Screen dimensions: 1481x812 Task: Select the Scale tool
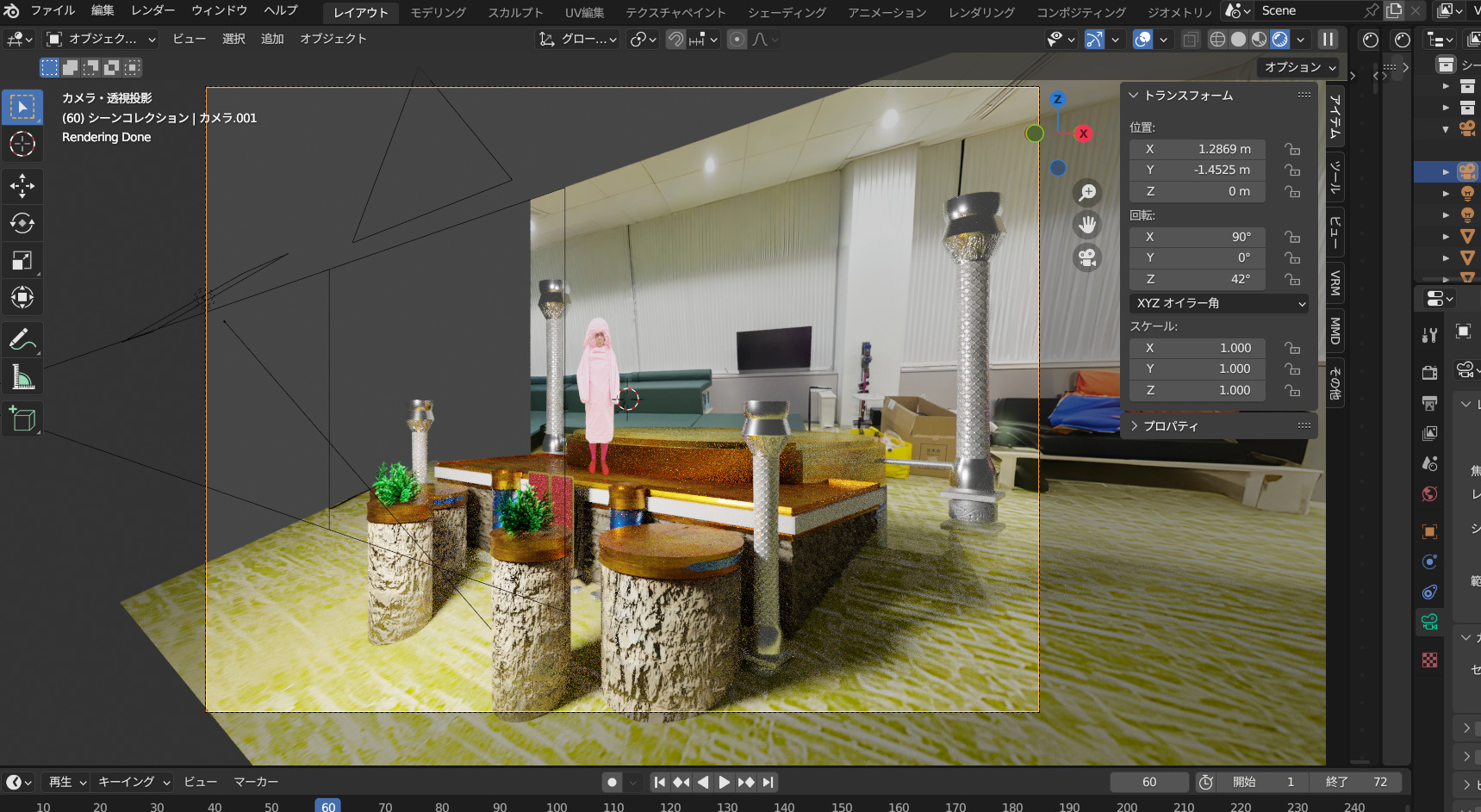pyautogui.click(x=22, y=260)
